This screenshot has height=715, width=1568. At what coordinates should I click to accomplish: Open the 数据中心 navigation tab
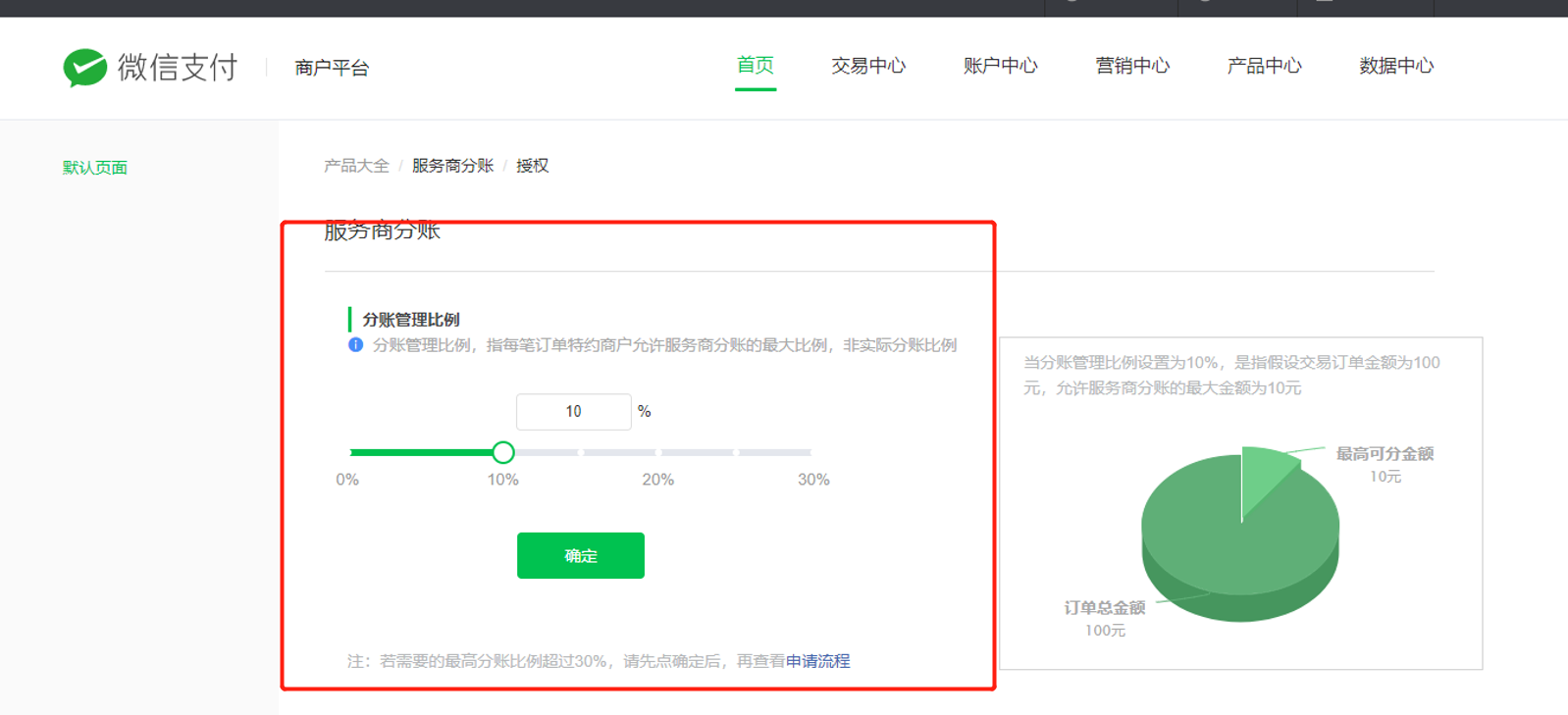1396,66
